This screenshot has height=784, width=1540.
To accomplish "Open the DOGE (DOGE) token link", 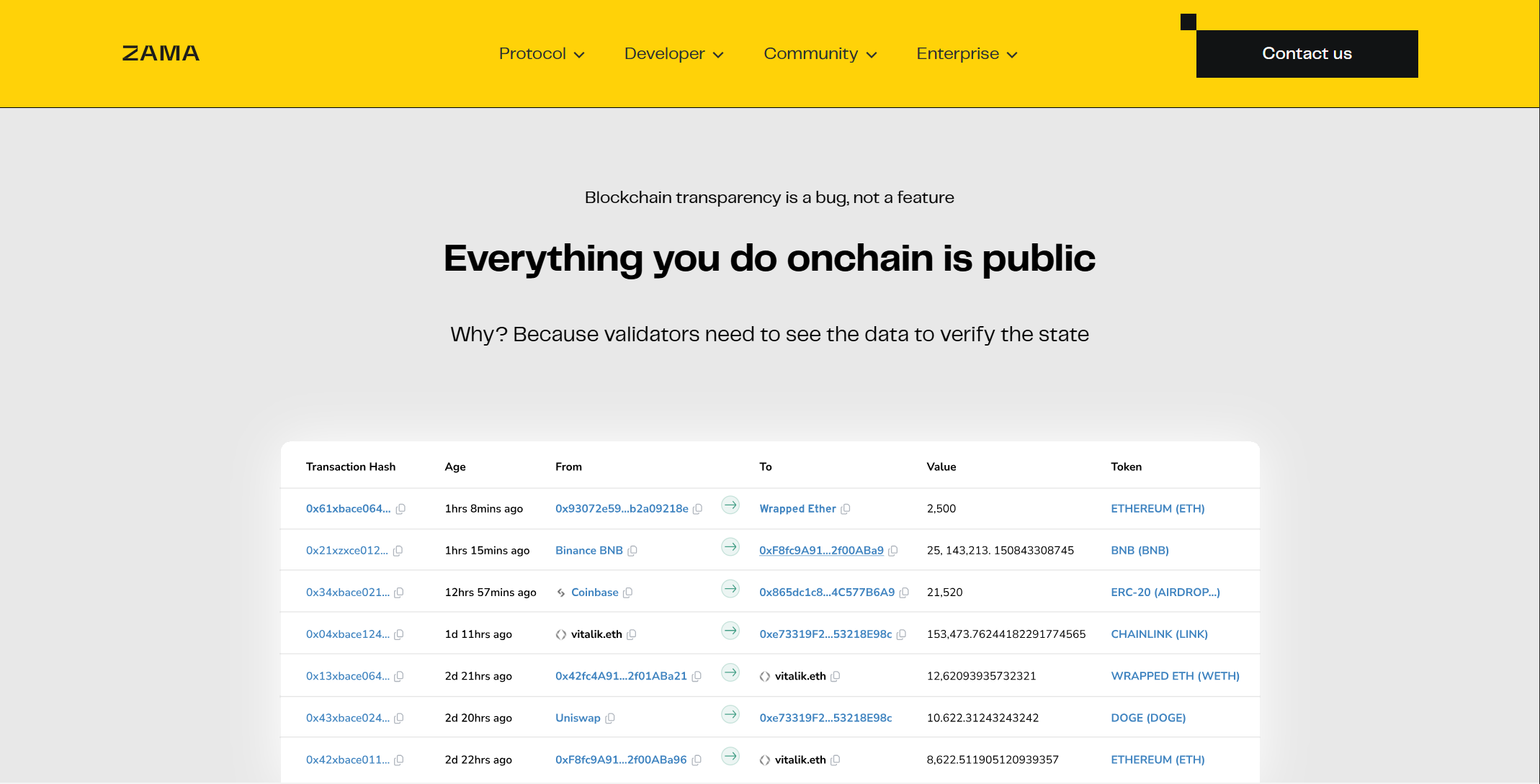I will pos(1148,718).
